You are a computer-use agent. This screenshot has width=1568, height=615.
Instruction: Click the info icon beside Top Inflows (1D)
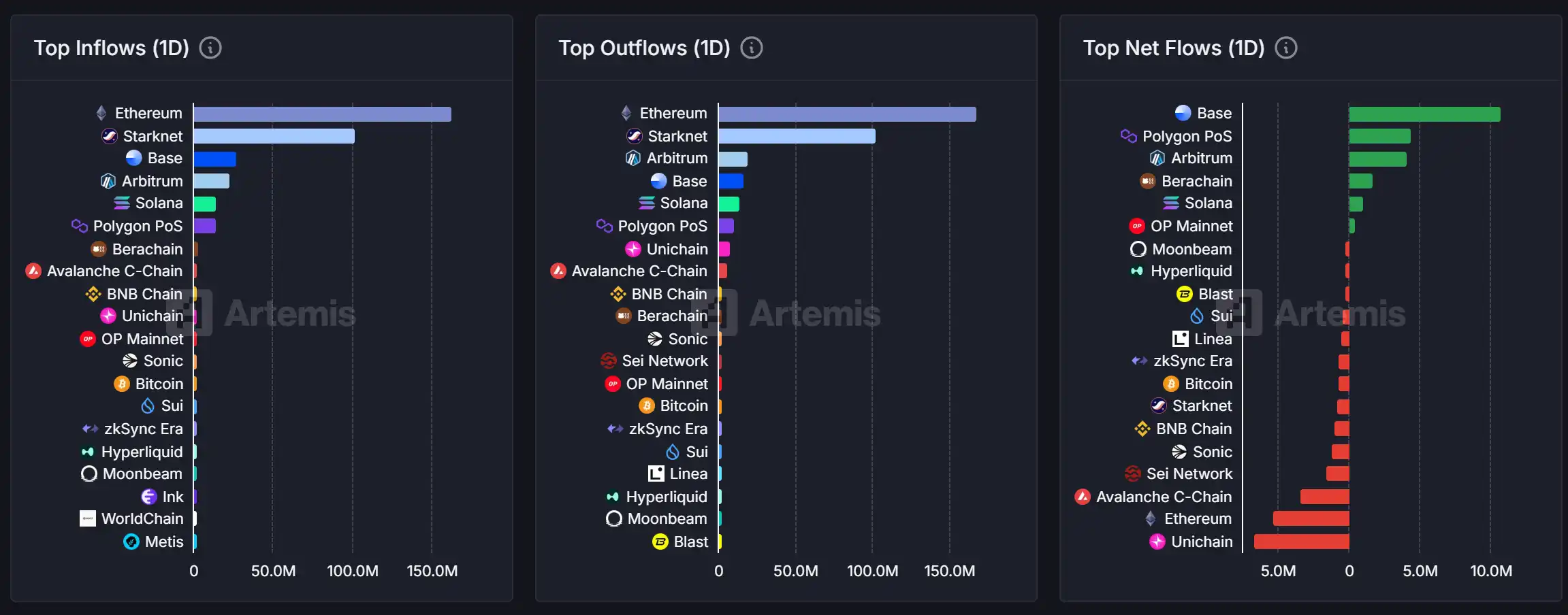[210, 48]
